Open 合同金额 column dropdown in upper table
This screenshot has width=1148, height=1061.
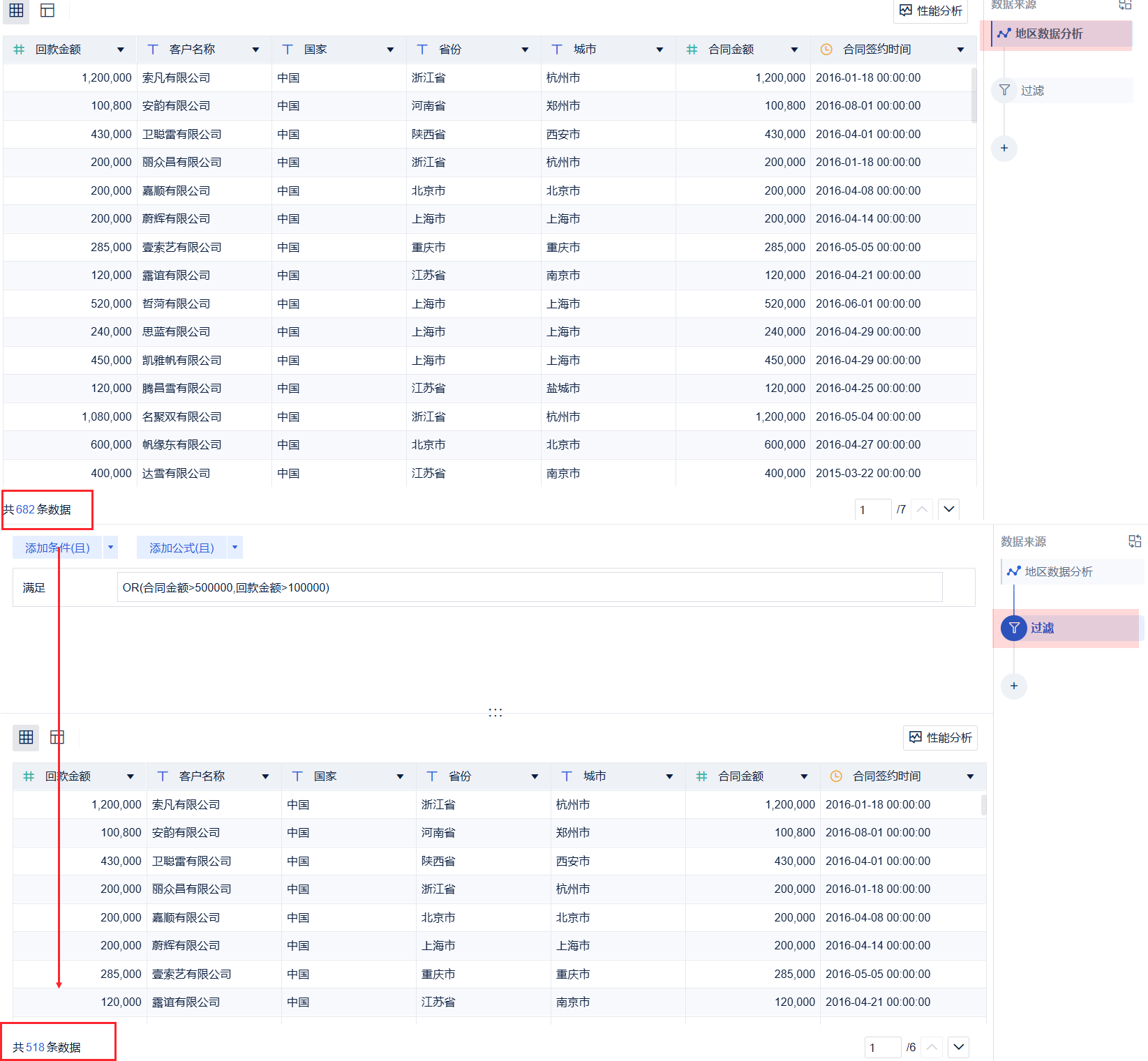click(794, 50)
